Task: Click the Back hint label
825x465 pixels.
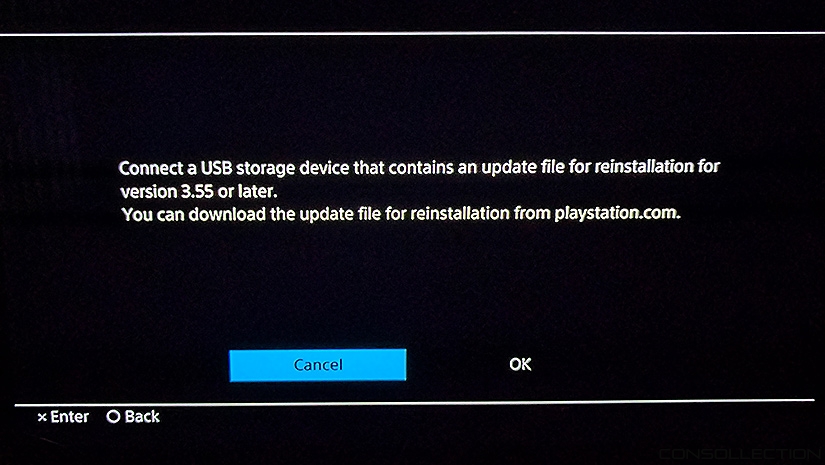Action: click(x=142, y=417)
